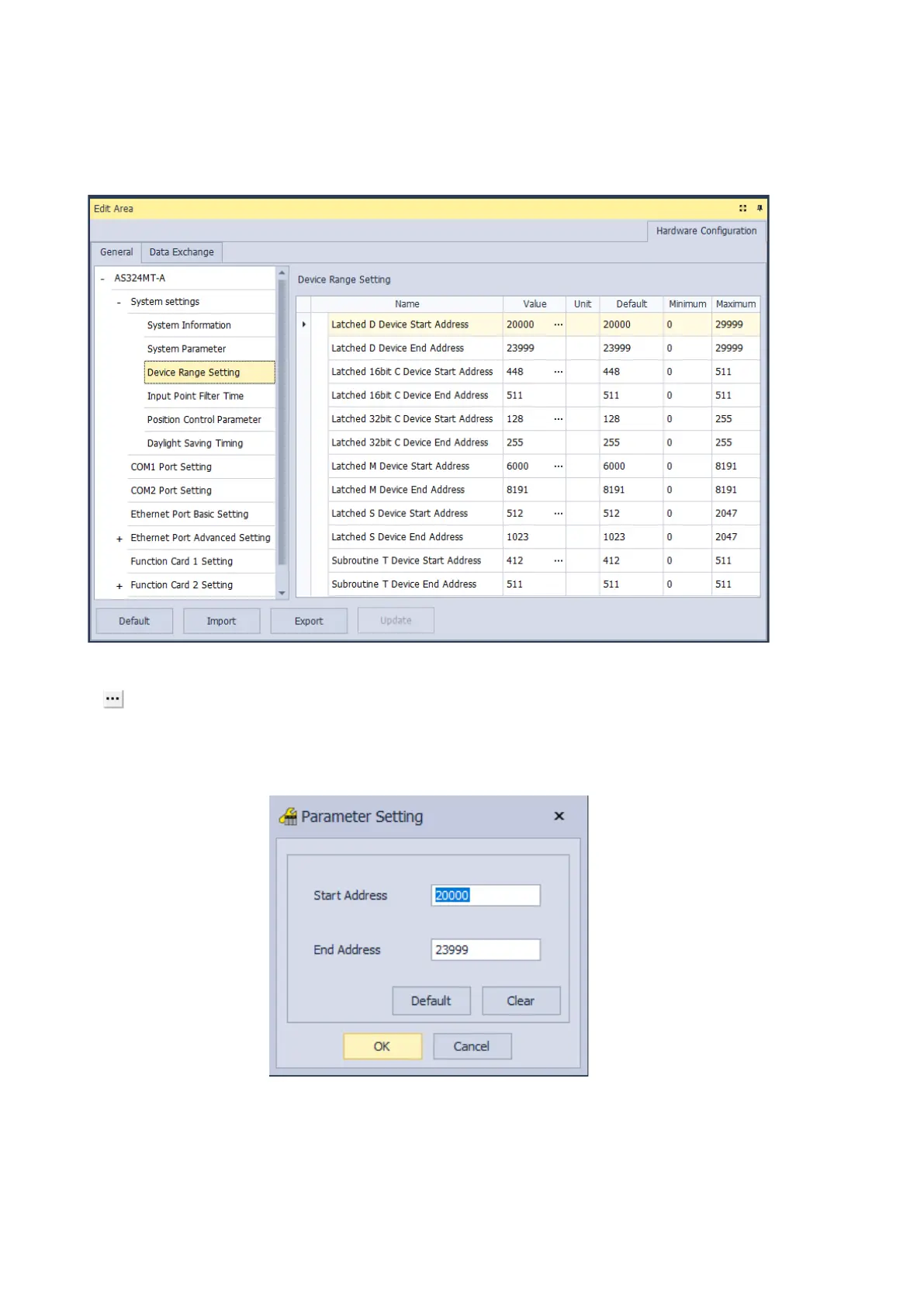The image size is (924, 1307).
Task: Click the Start Address input field
Action: pos(486,896)
